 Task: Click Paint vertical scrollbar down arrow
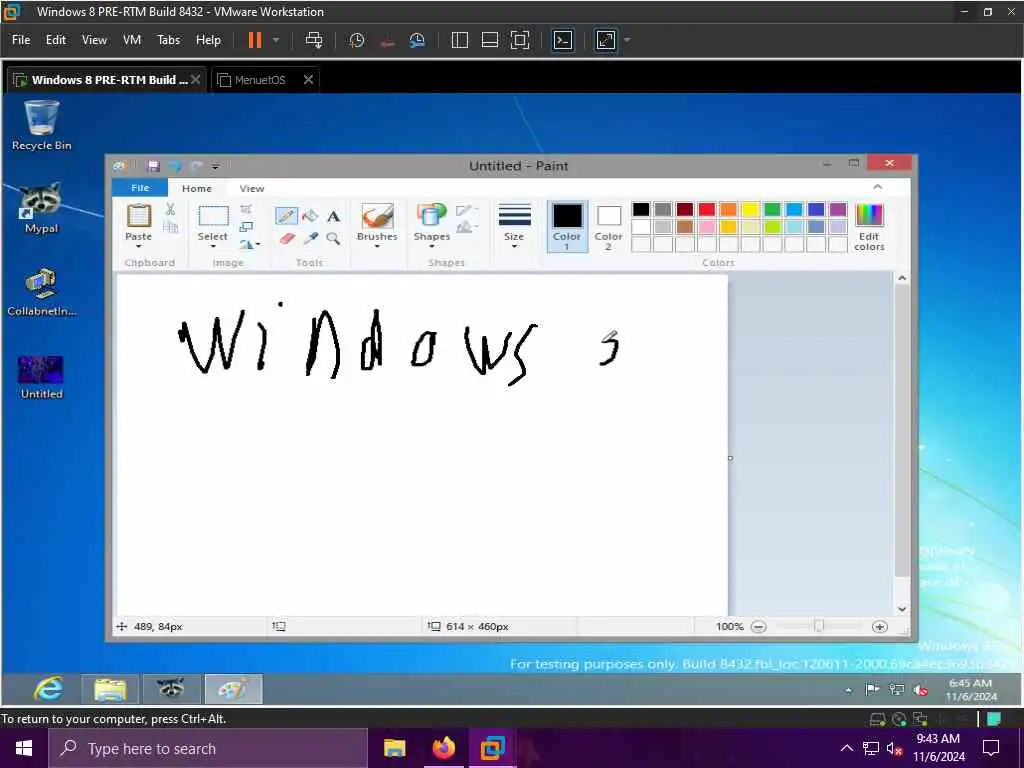(902, 609)
